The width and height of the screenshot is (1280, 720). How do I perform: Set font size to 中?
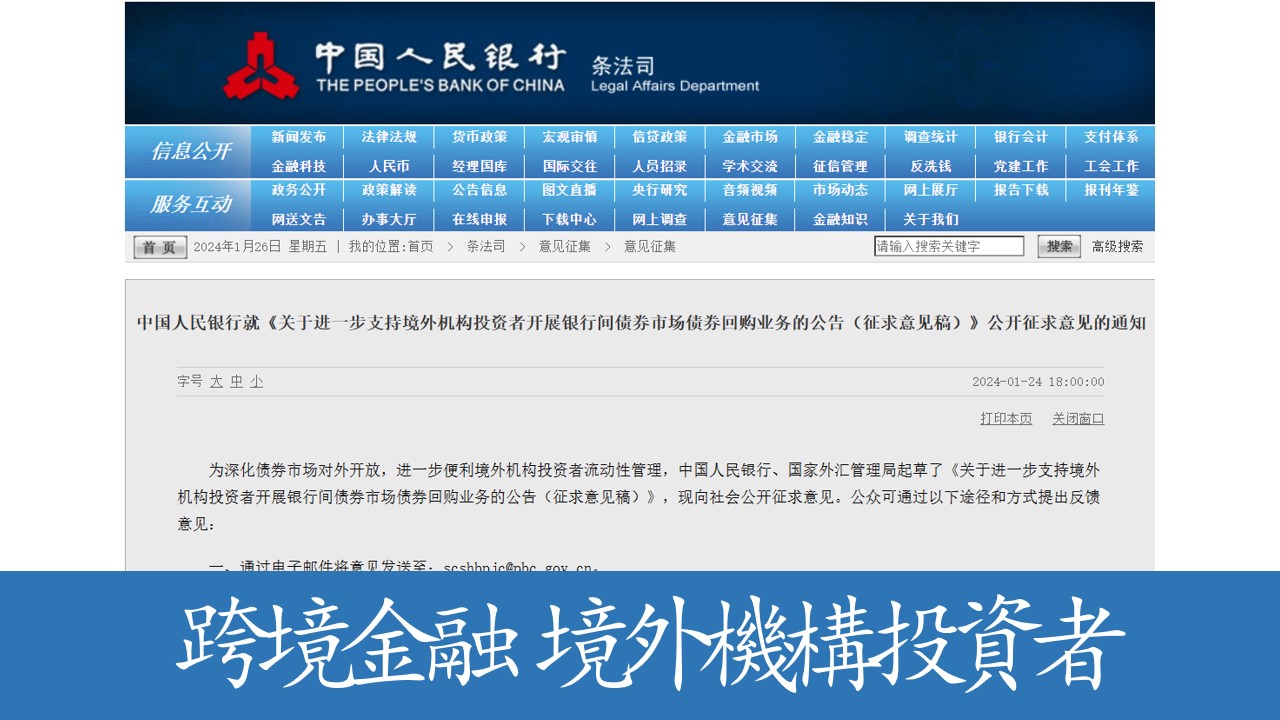(236, 382)
